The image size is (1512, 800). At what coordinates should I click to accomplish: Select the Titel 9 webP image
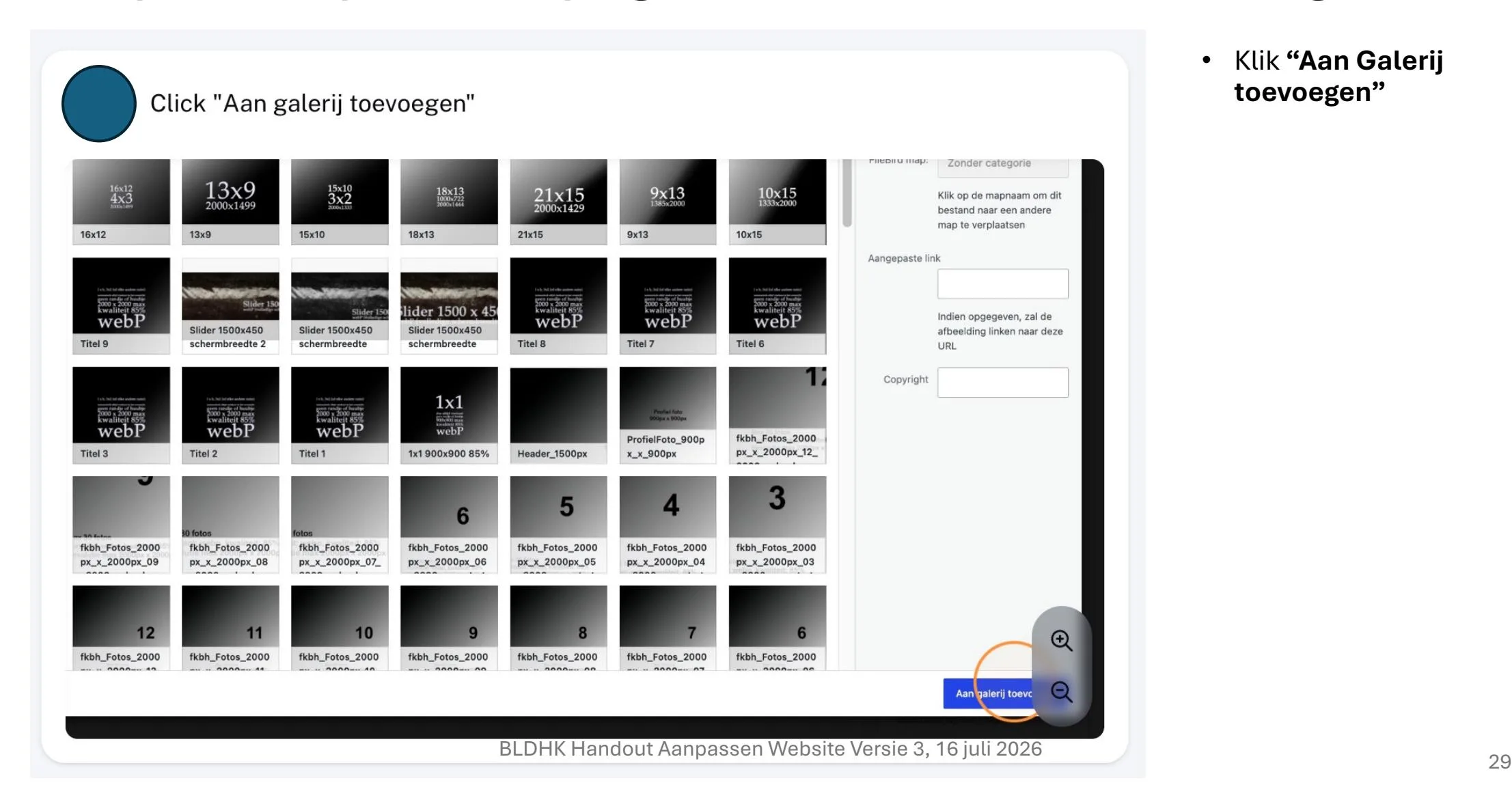[121, 305]
